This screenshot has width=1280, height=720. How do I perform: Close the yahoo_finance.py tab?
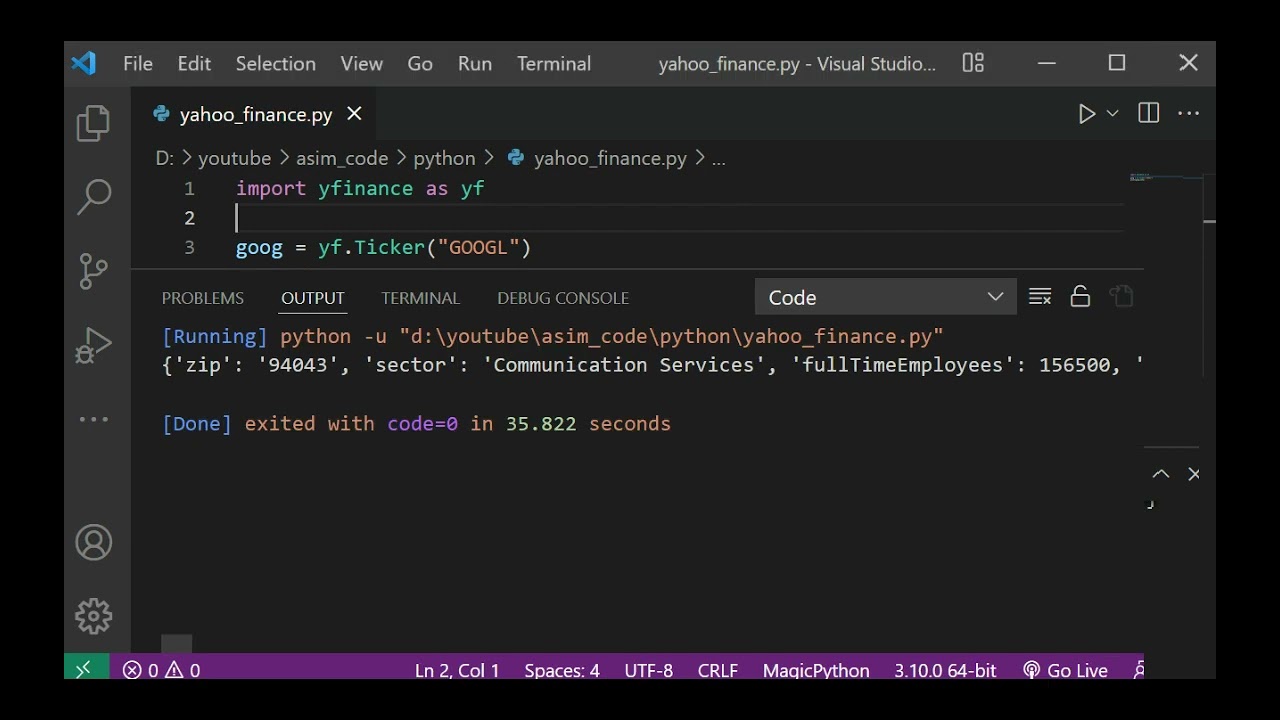(x=354, y=114)
